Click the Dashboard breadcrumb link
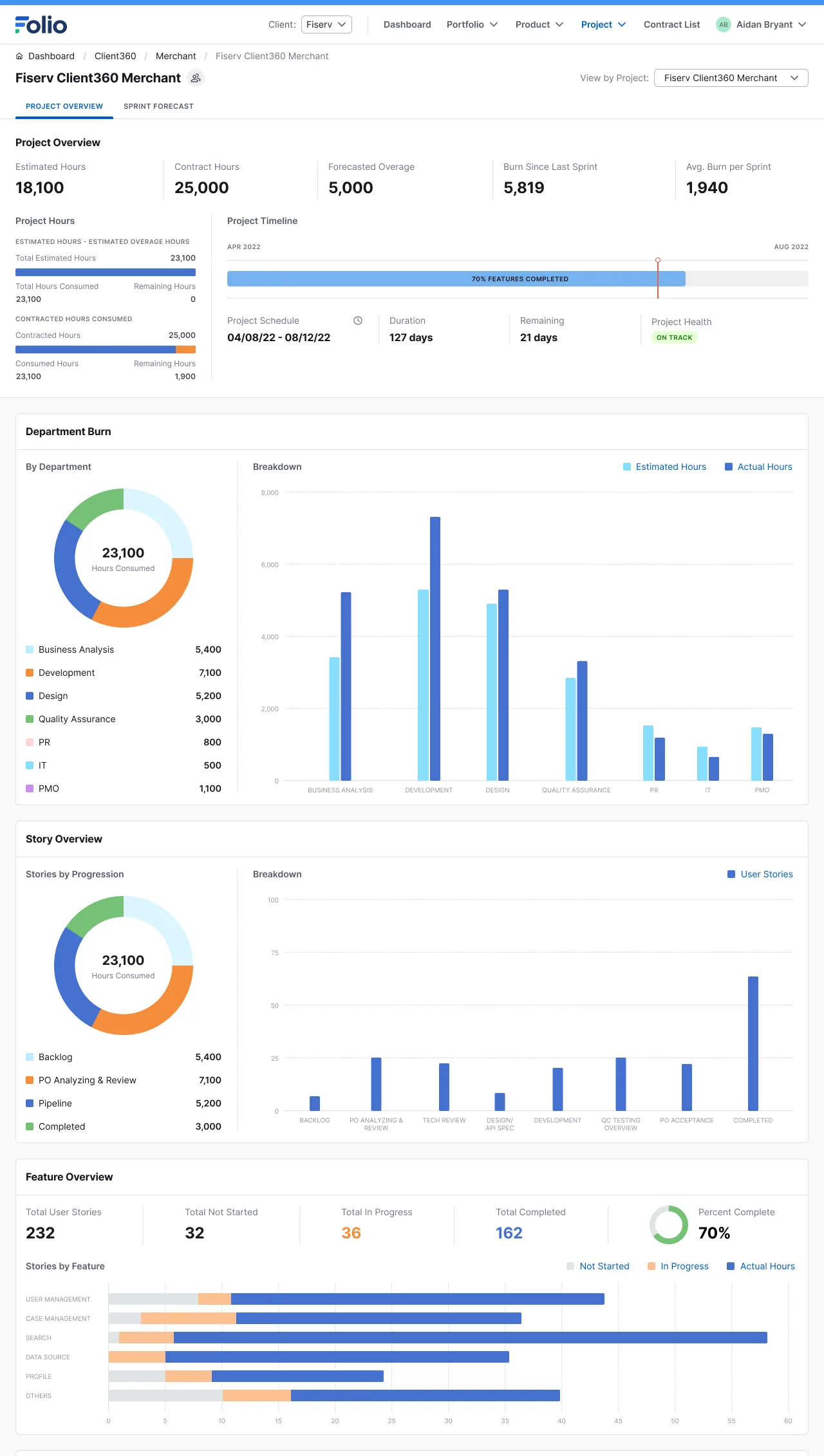This screenshot has height=1456, width=824. [x=51, y=56]
